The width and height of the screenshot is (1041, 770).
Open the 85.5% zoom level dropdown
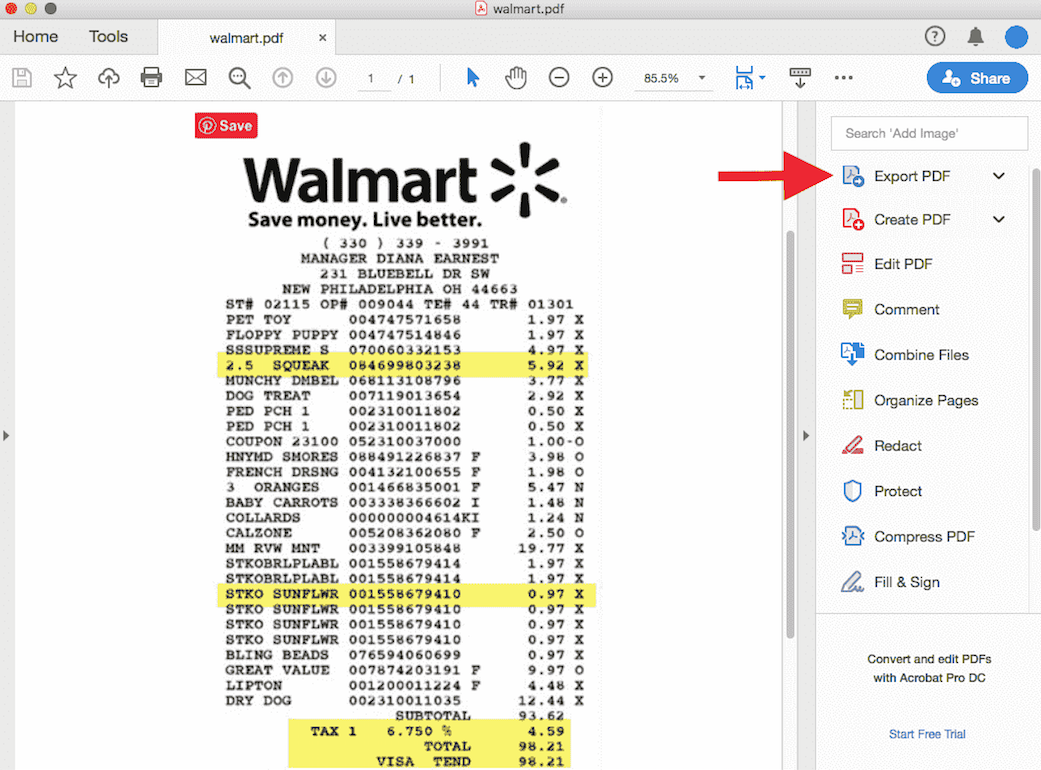pyautogui.click(x=673, y=78)
